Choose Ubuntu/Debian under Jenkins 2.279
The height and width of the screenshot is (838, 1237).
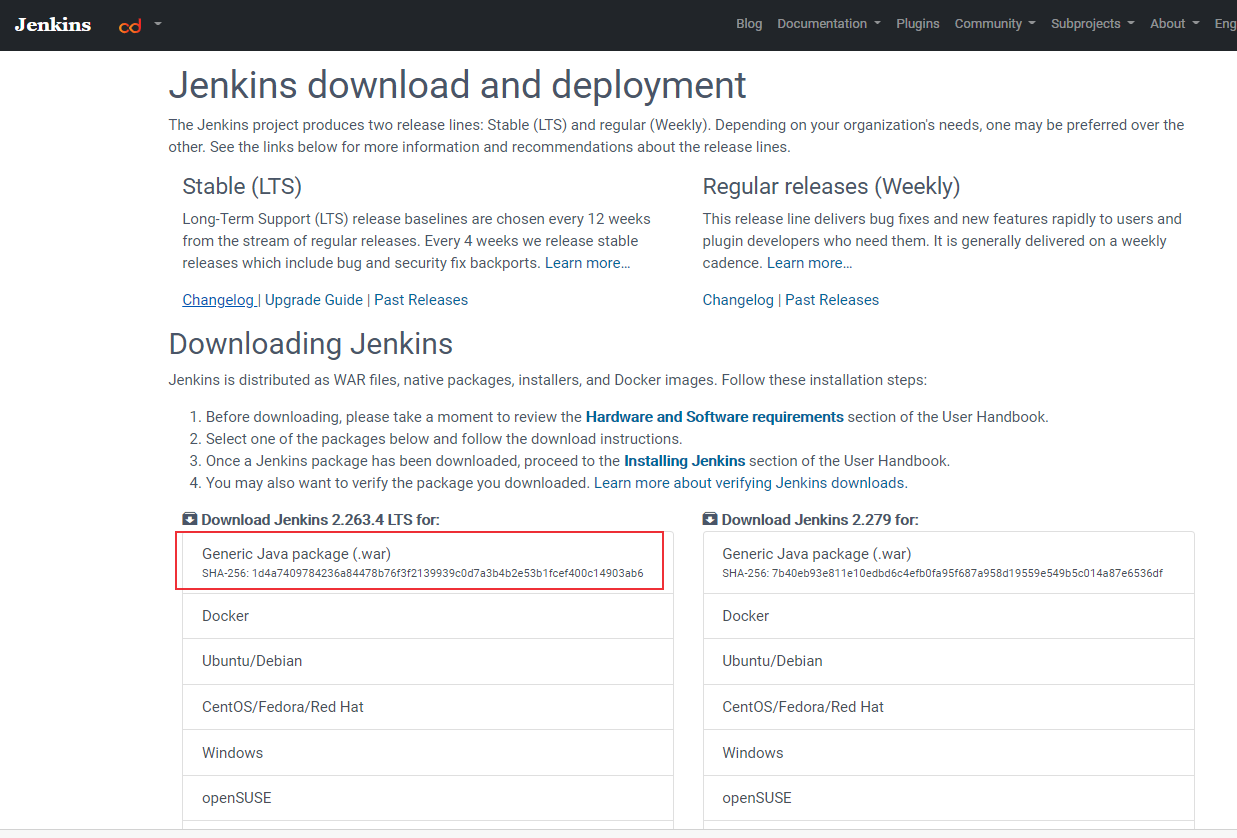pos(949,661)
